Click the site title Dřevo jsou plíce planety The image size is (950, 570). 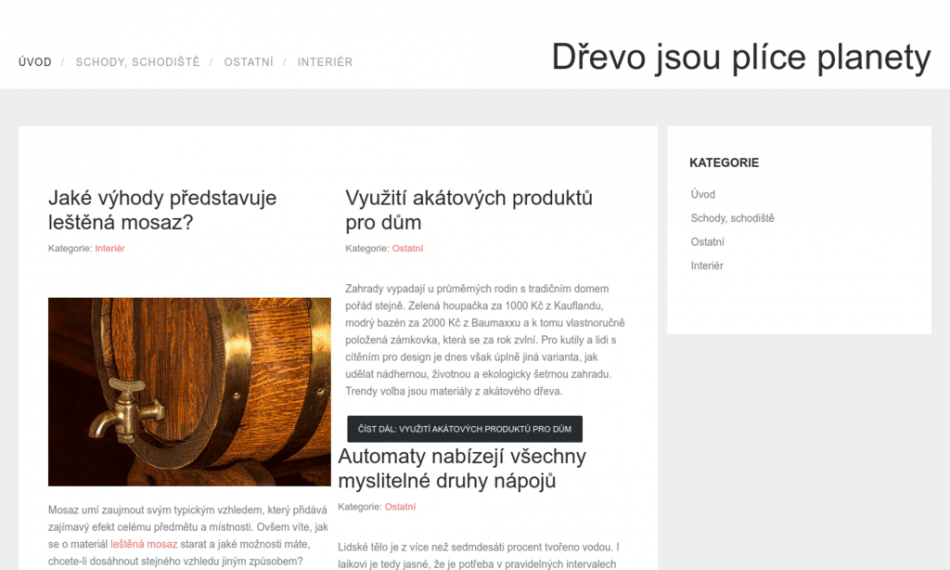(741, 58)
